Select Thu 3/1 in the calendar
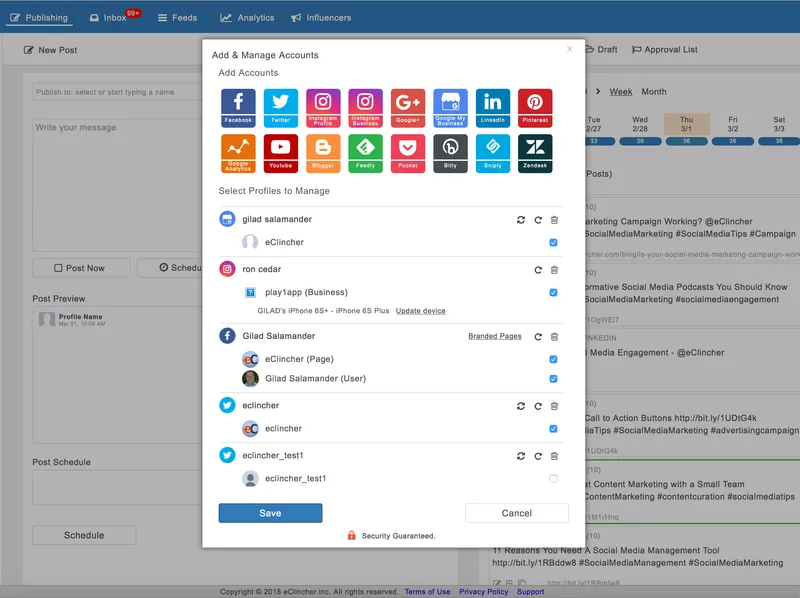 [x=686, y=124]
